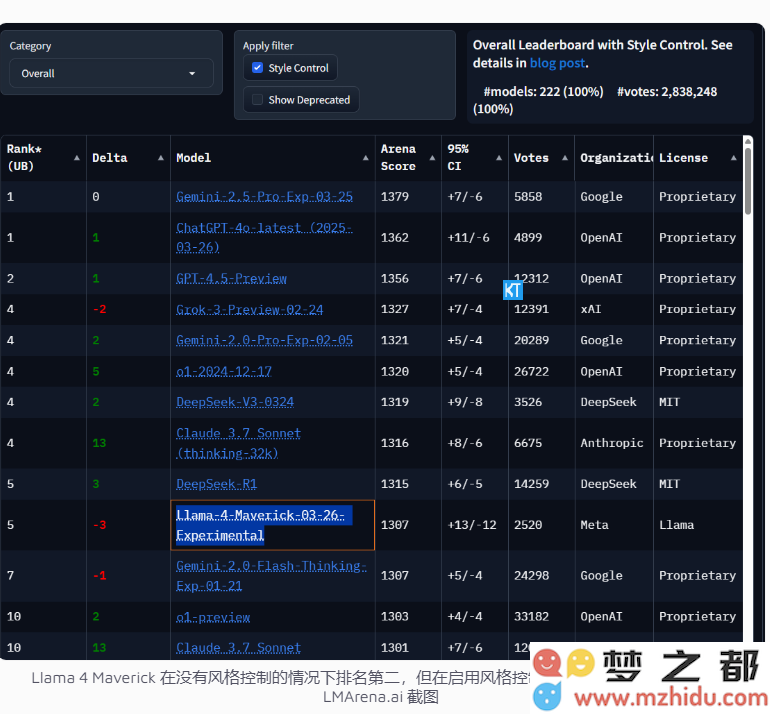Click the #models: 222 (100%) text
The image size is (770, 714).
pos(543,91)
